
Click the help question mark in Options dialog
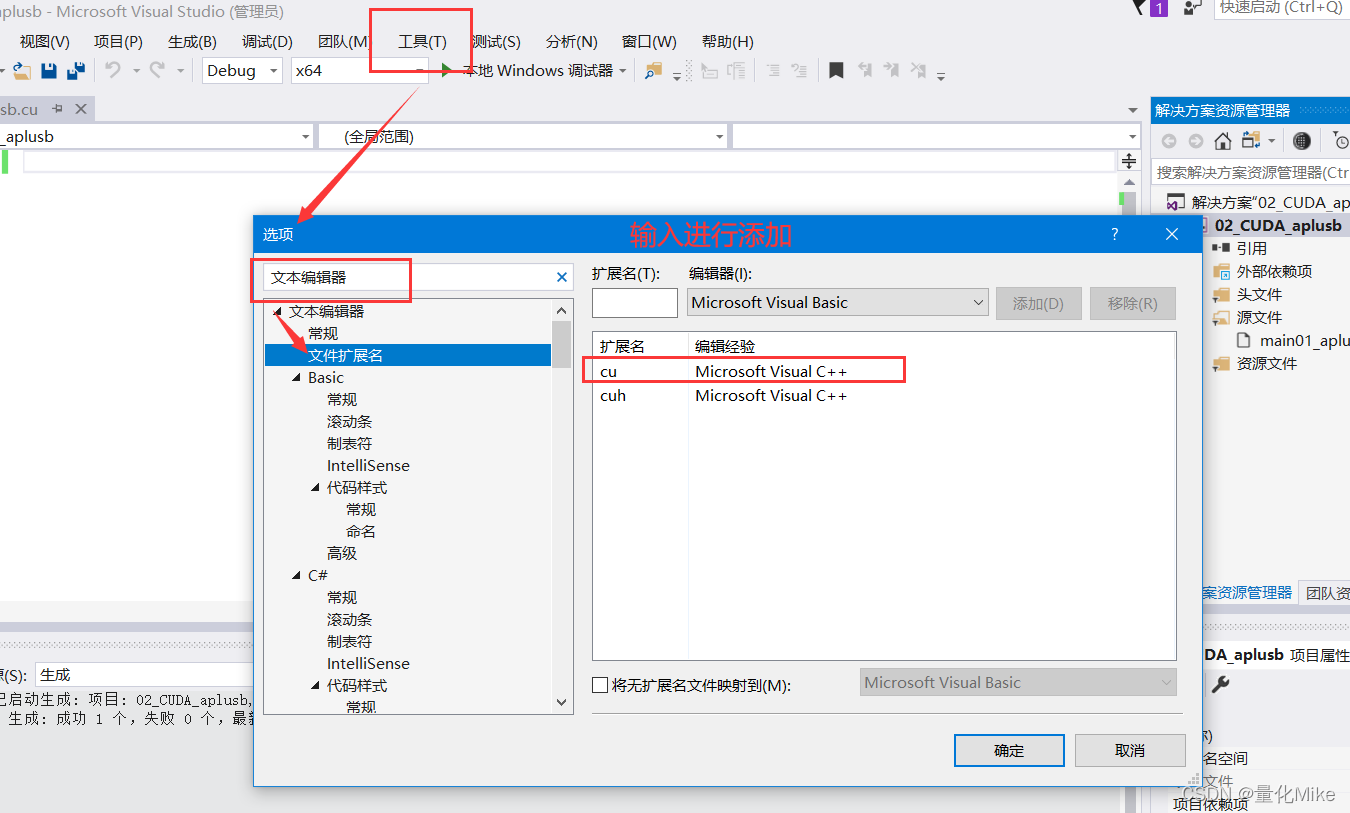coord(1115,234)
